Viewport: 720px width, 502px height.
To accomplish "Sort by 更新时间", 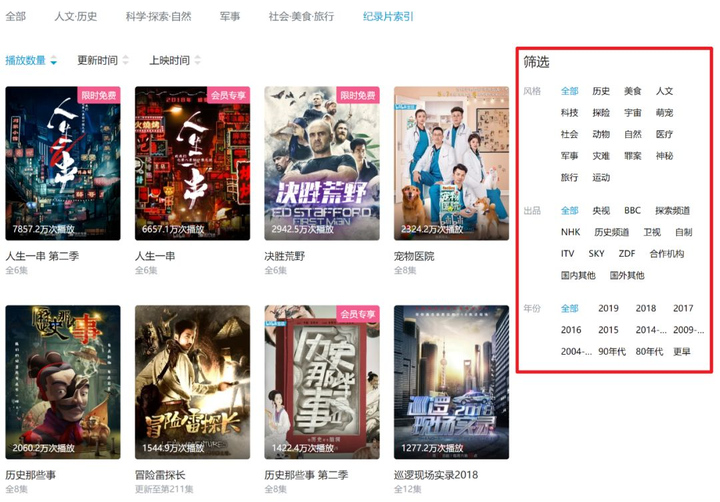I will [103, 60].
